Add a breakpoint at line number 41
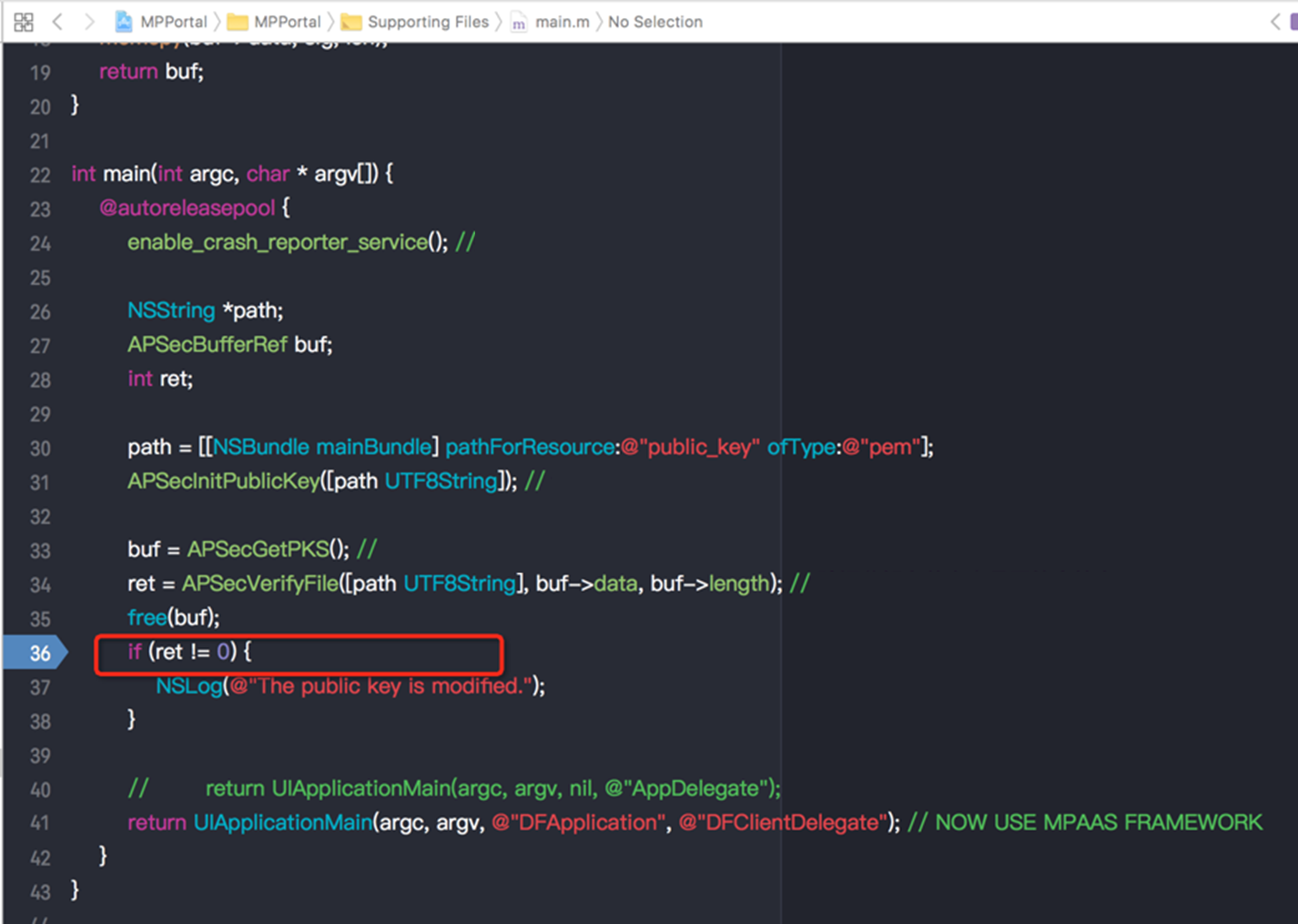Image resolution: width=1298 pixels, height=924 pixels. [40, 823]
